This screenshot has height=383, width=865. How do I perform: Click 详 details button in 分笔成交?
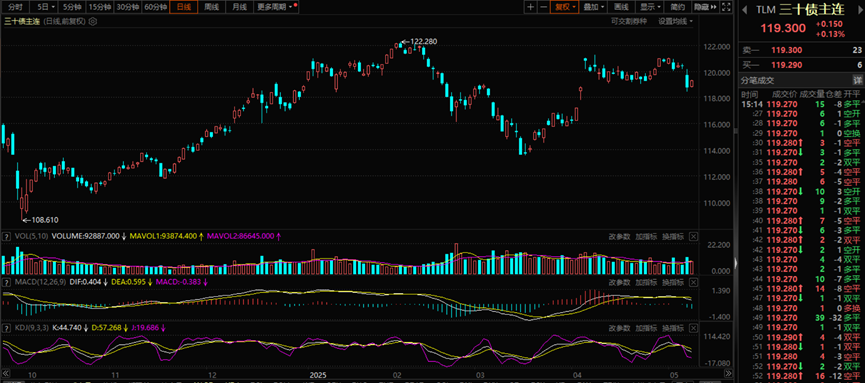[857, 81]
